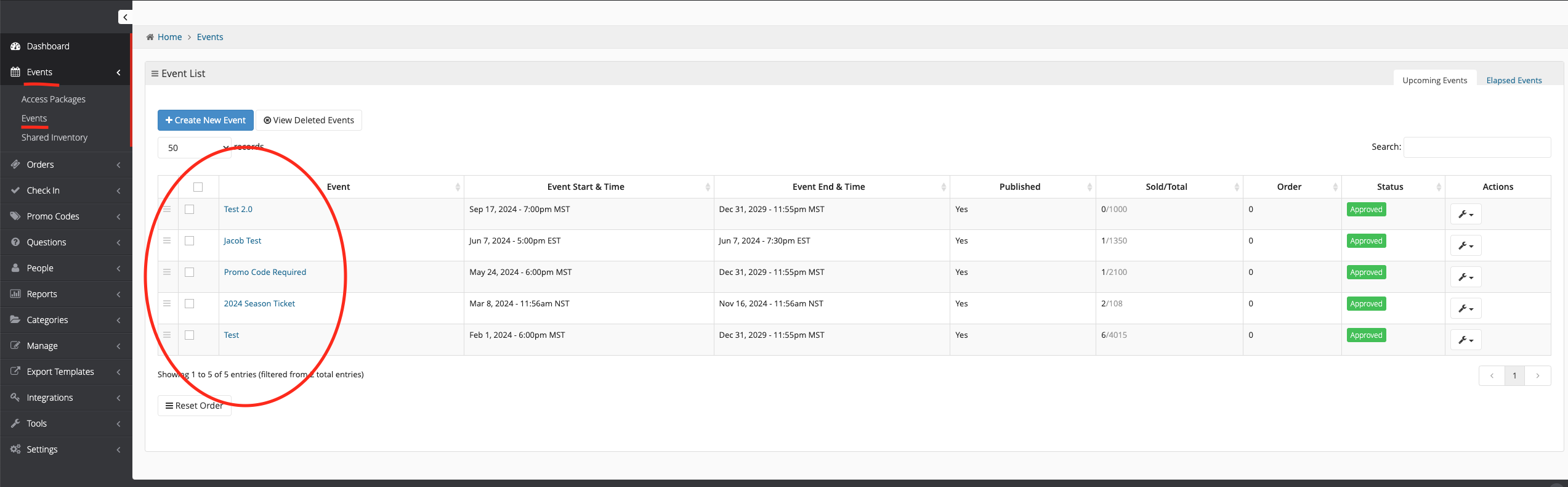Open the Export Templates icon

[x=15, y=372]
